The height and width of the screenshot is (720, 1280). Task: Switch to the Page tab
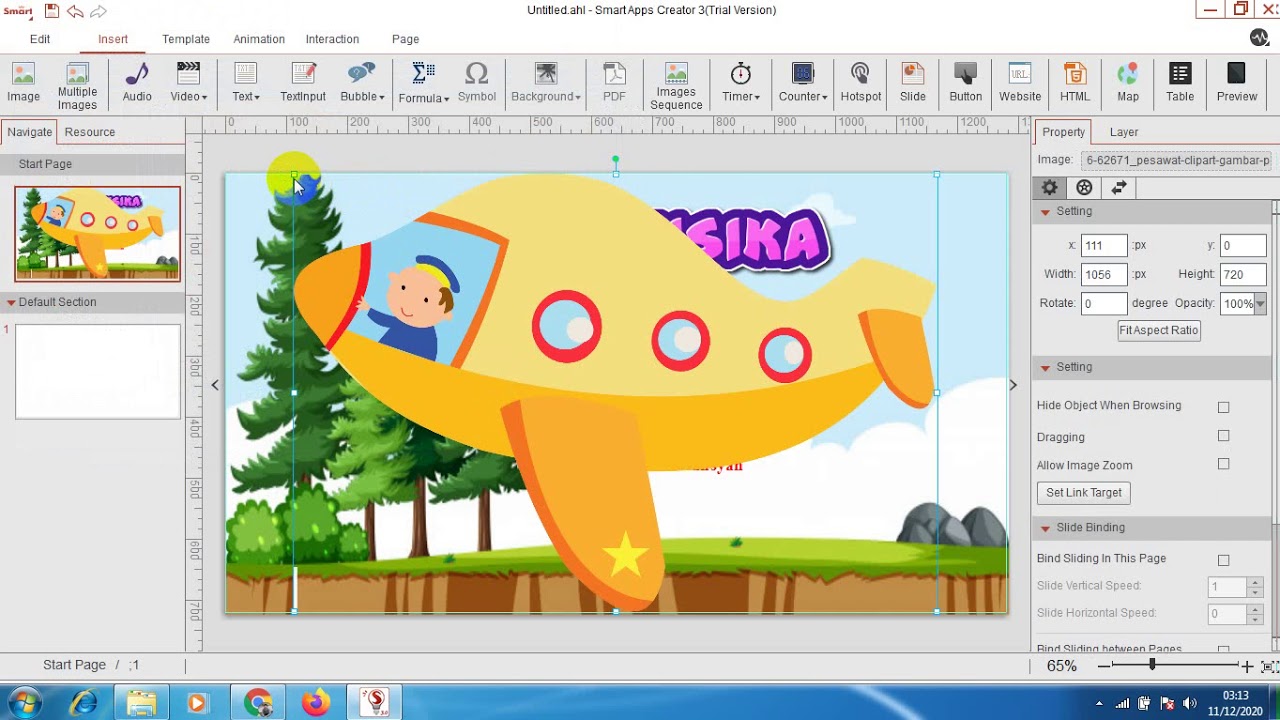click(405, 39)
